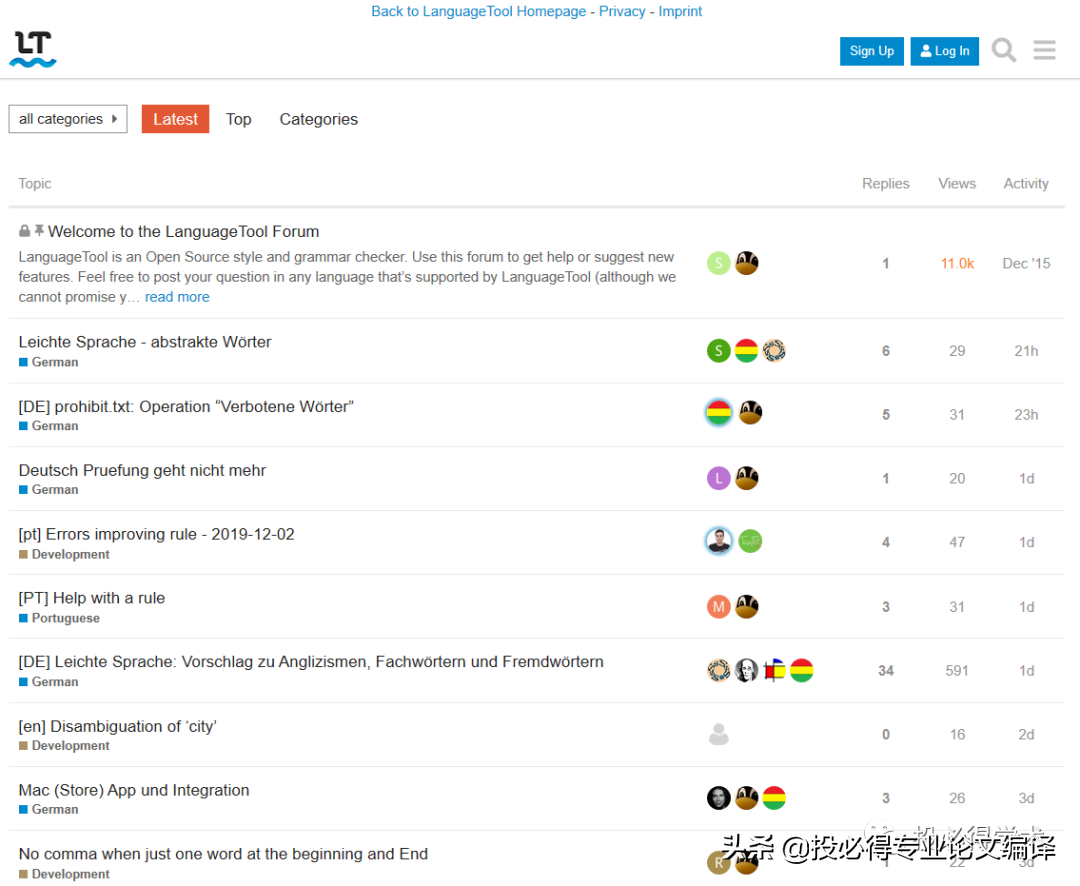Click the Sign Up button
The width and height of the screenshot is (1080, 886).
(x=871, y=51)
